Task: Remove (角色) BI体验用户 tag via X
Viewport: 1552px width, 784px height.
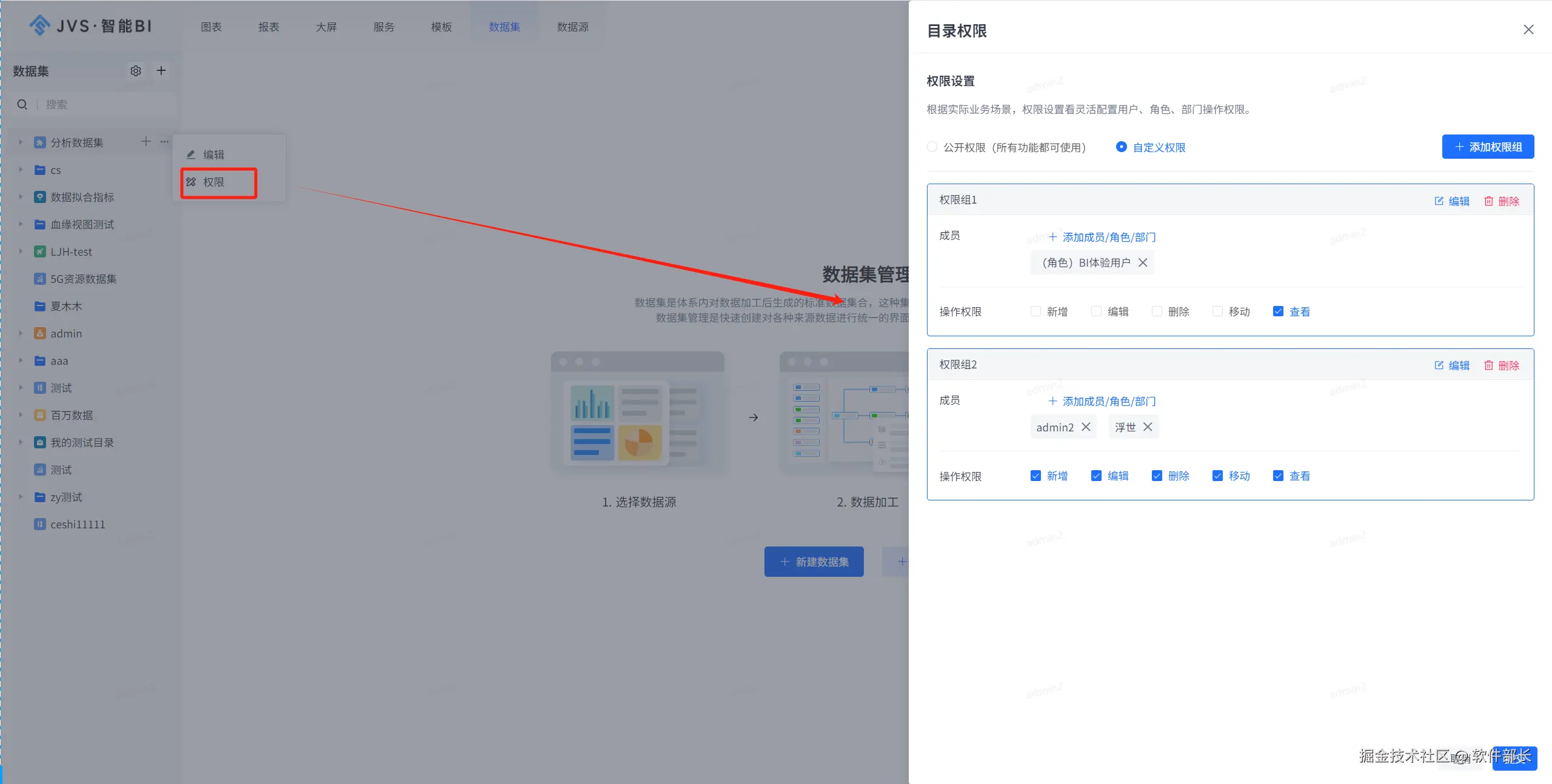Action: [1143, 262]
